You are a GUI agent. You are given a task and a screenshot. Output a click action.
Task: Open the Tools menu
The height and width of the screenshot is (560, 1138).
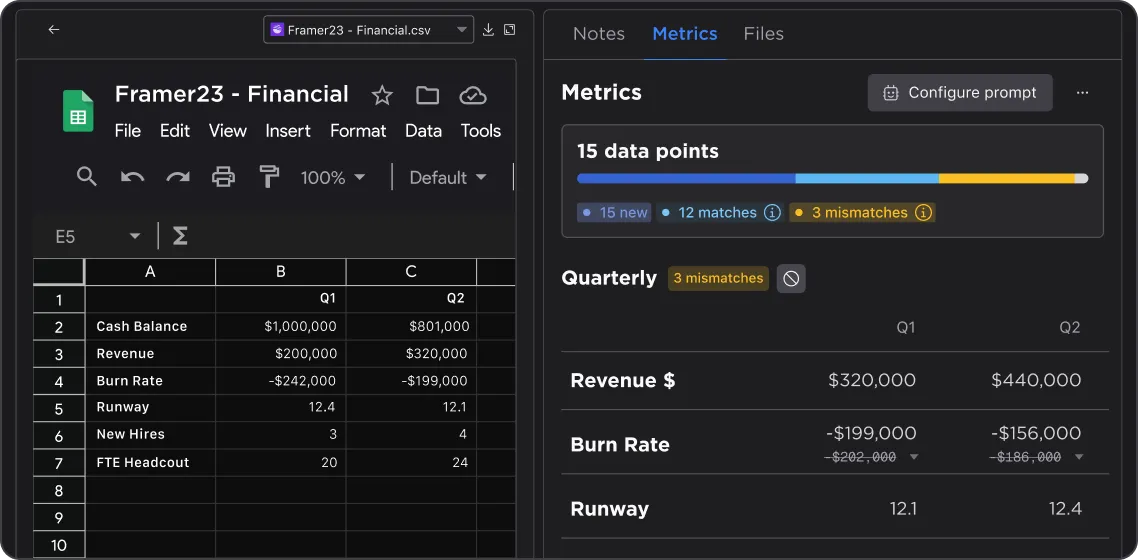pos(480,131)
